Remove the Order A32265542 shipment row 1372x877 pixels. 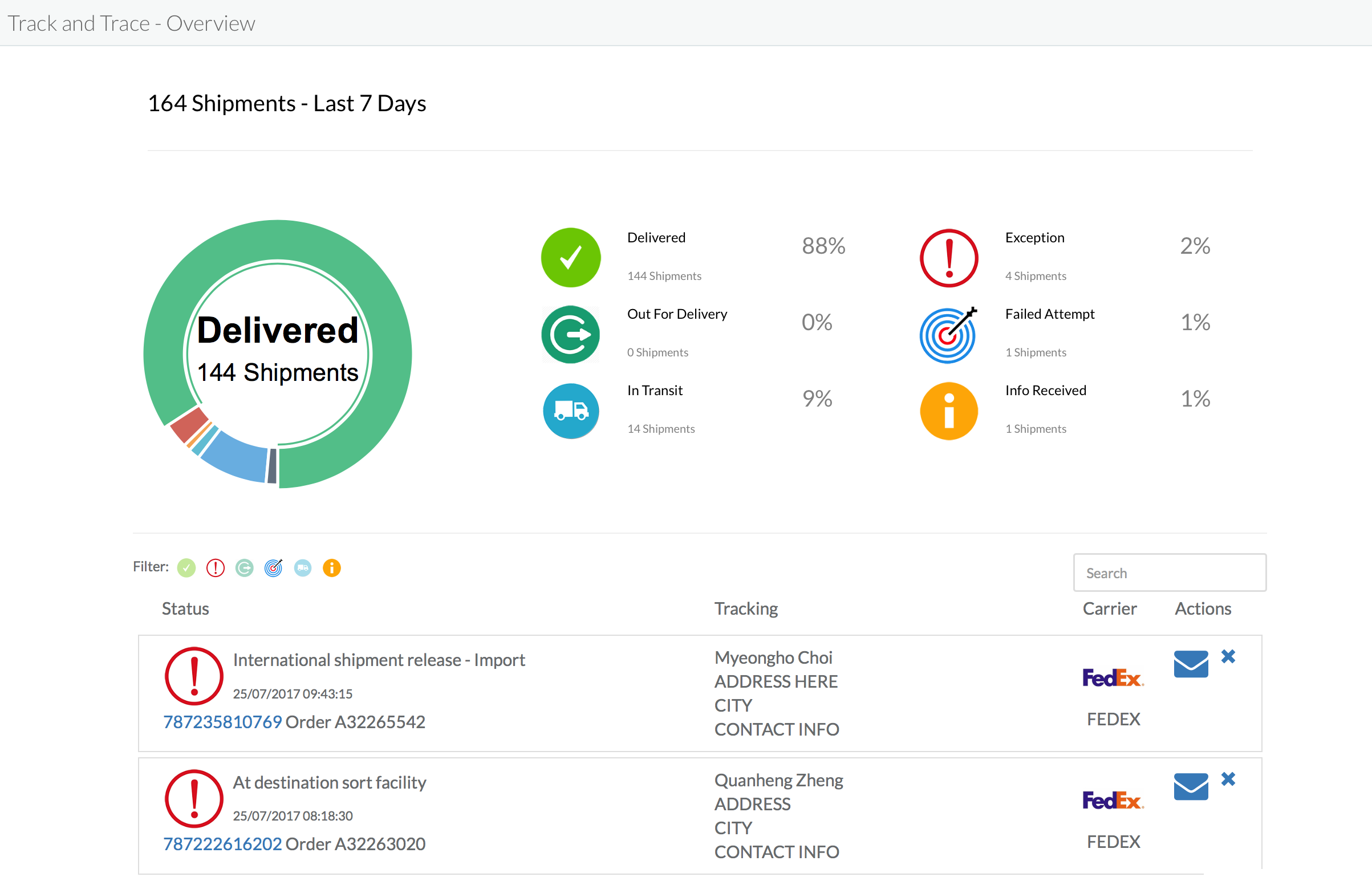coord(1228,656)
